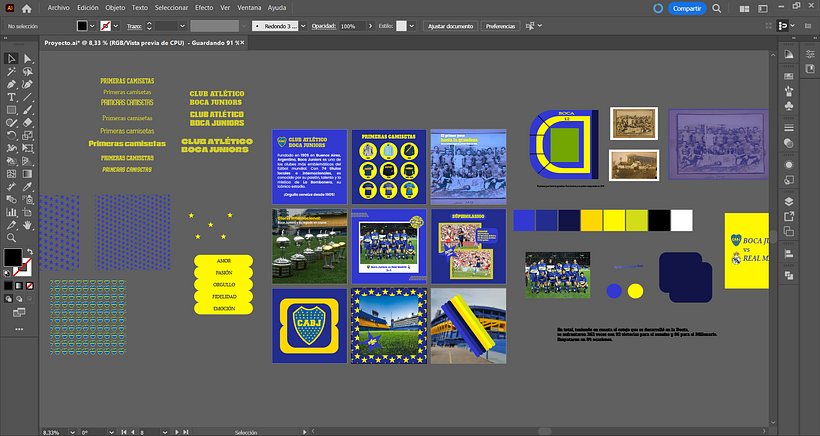Set color mode to solid Color
This screenshot has height=436, width=820.
click(8, 286)
